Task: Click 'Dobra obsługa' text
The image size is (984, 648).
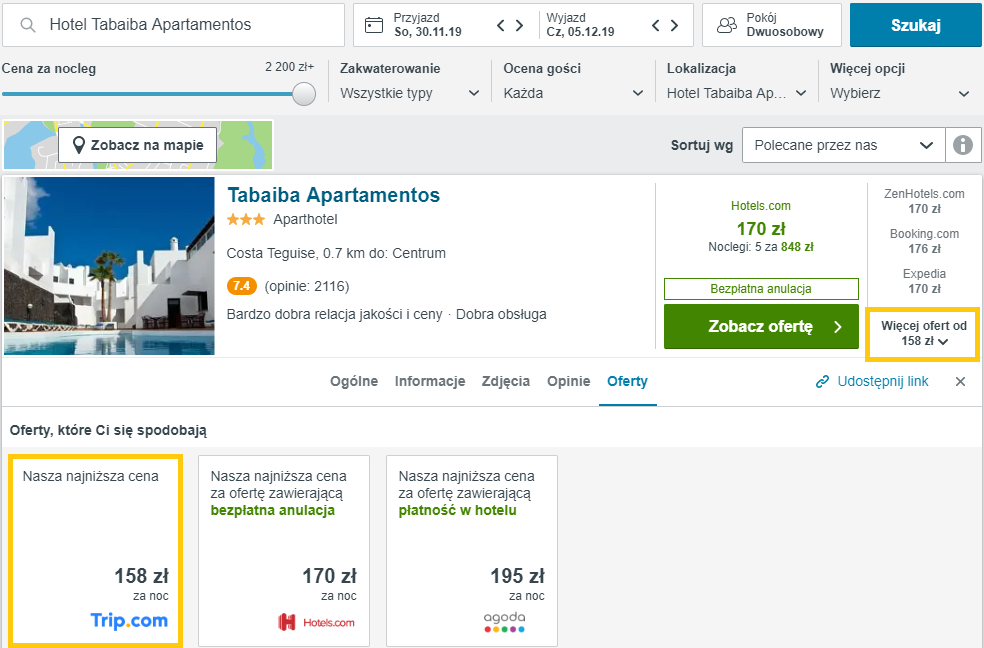Action: (x=501, y=314)
